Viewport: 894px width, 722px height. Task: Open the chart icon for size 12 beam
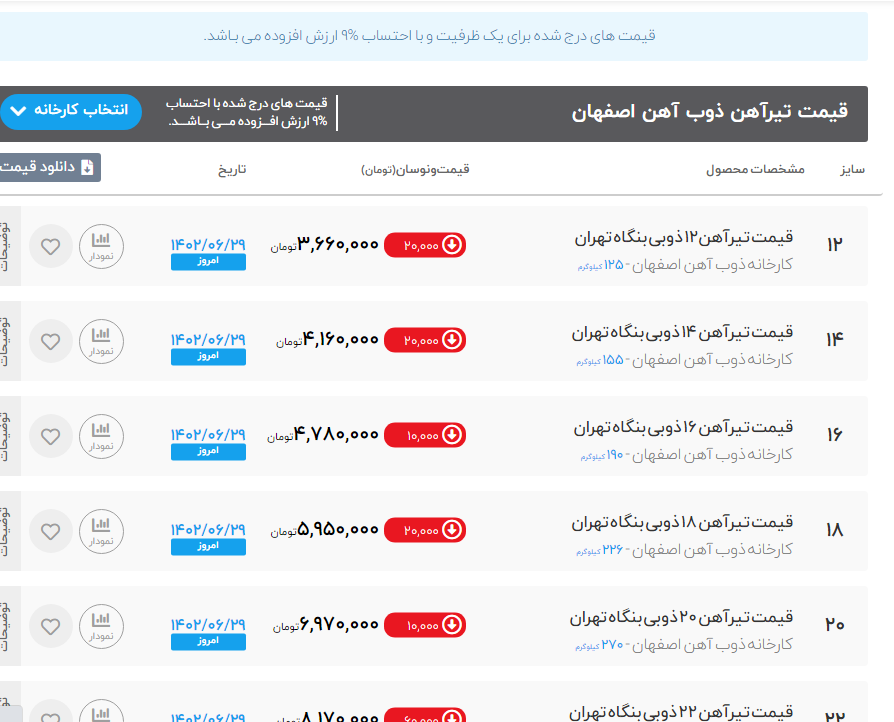[x=101, y=245]
